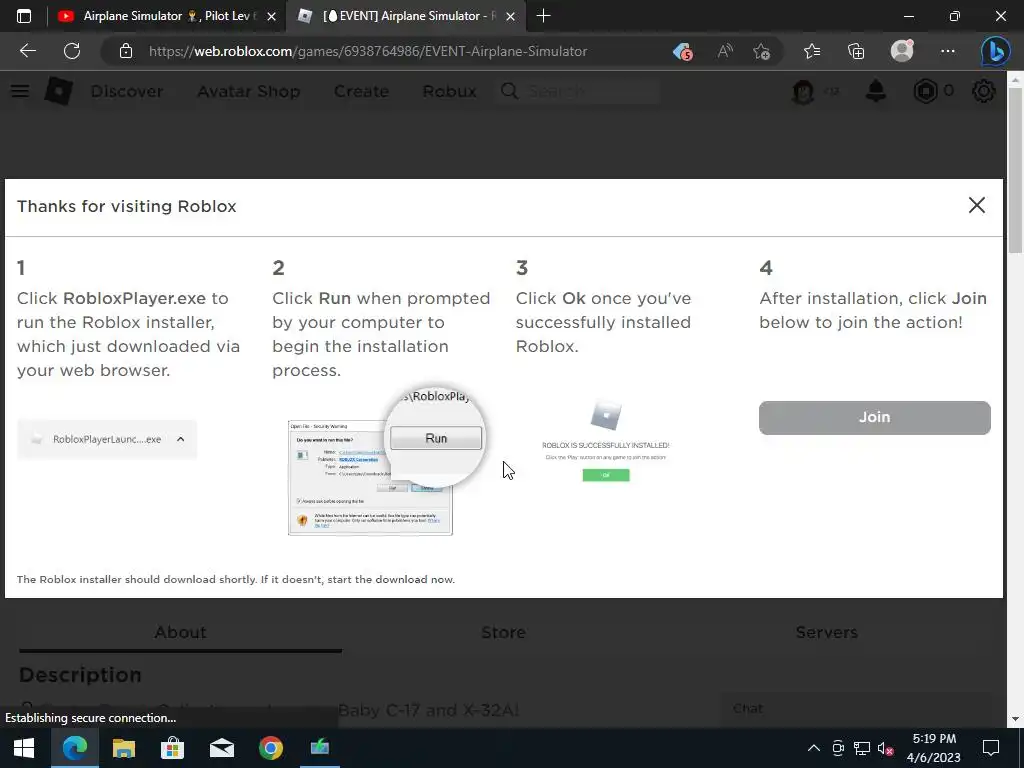Screen dimensions: 1024x768
Task: Open the taskbar clock and date
Action: [934, 748]
